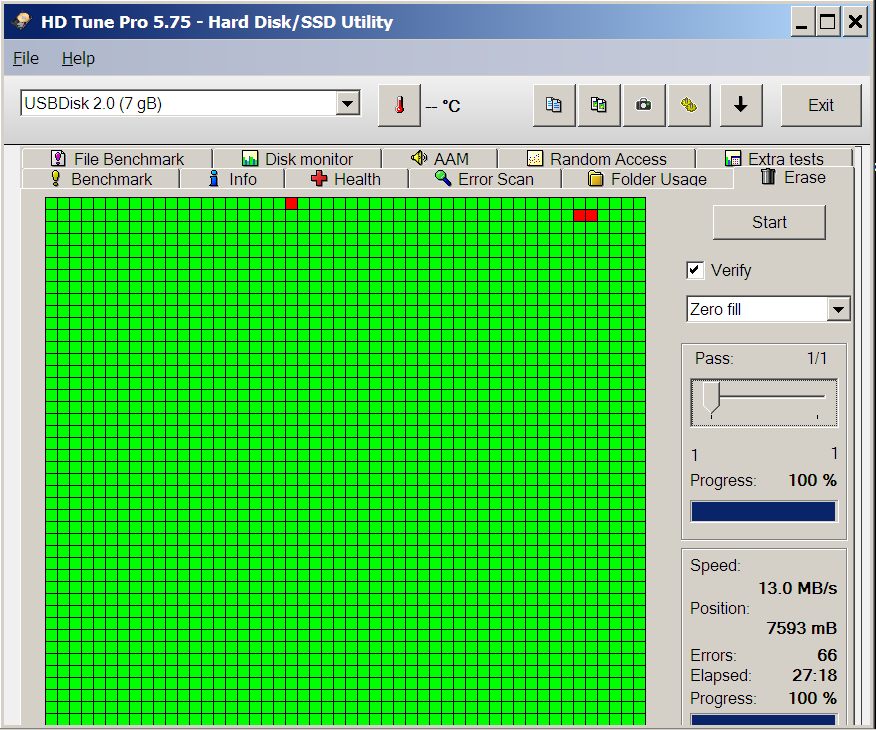876x730 pixels.
Task: Start the erase operation
Action: tap(769, 222)
